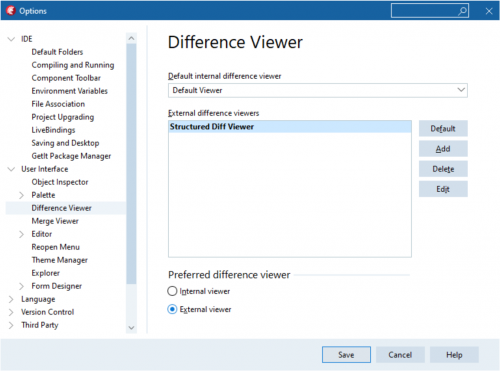Viewport: 500px width, 371px height.
Task: Expand the Version Control tree node
Action: coord(11,312)
